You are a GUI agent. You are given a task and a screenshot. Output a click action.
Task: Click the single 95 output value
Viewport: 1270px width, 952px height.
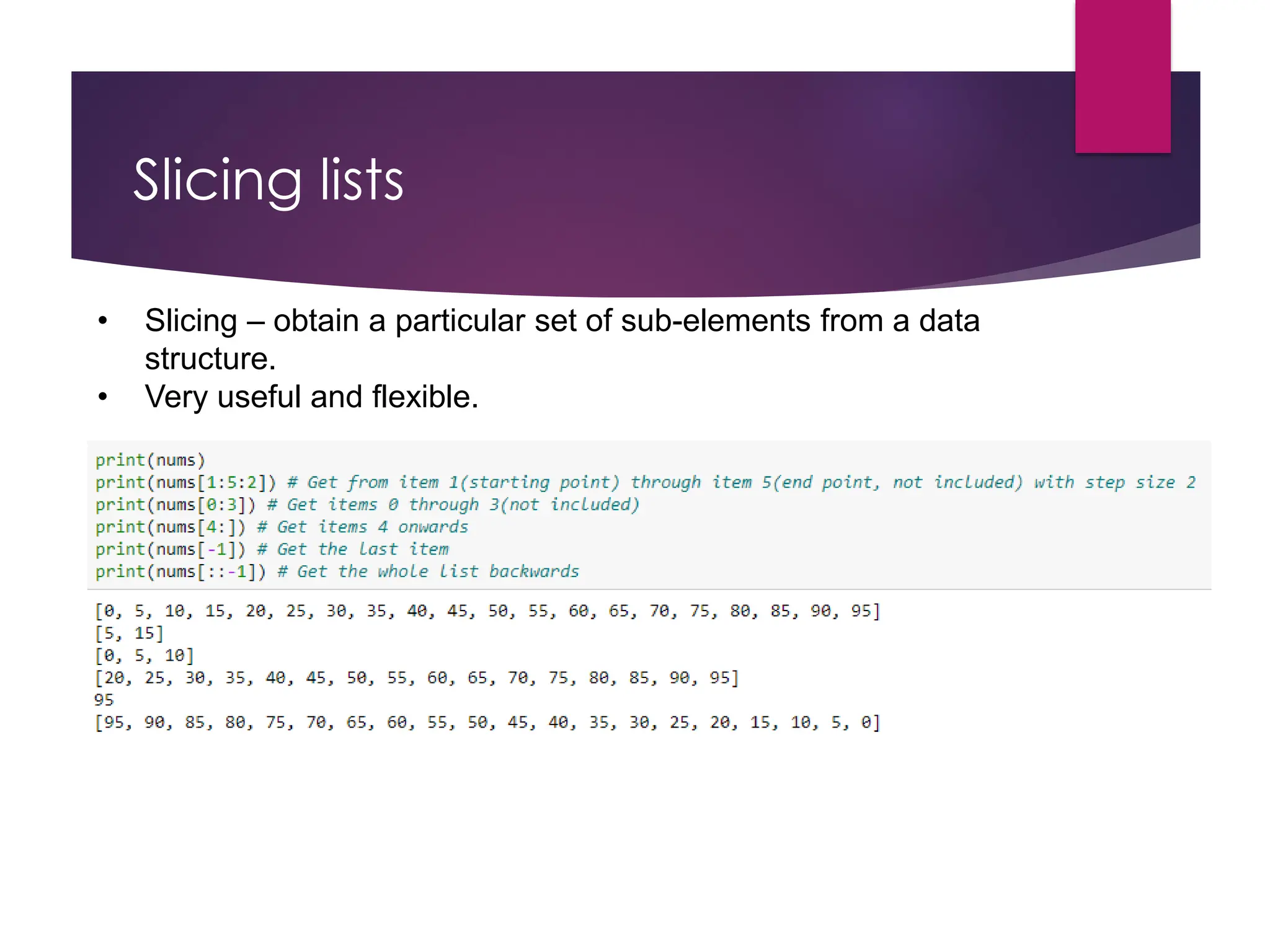(104, 700)
